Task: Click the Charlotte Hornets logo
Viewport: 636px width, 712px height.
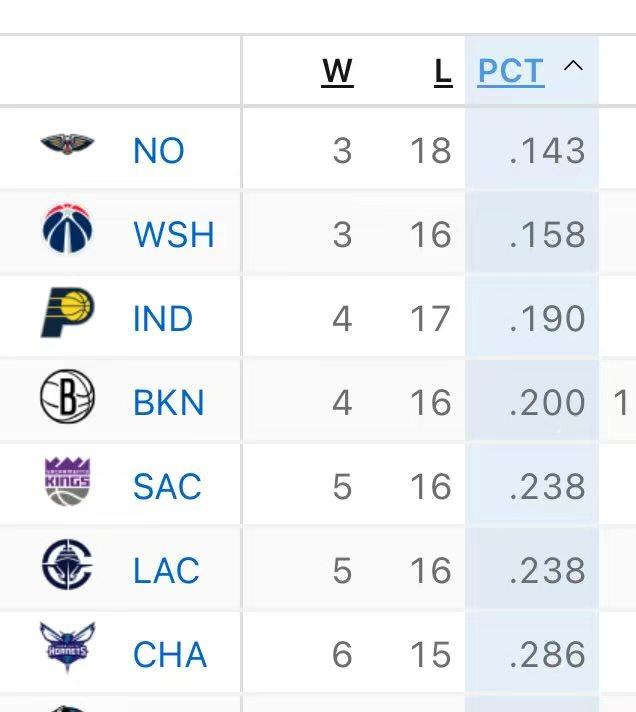Action: 67,650
